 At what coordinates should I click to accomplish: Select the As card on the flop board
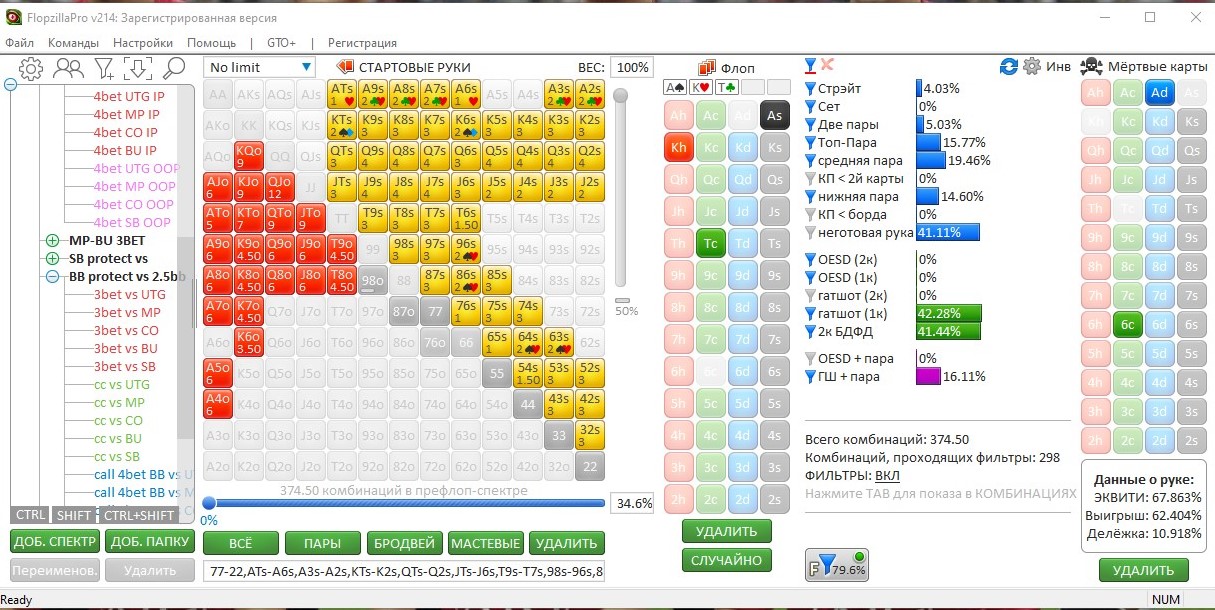774,116
